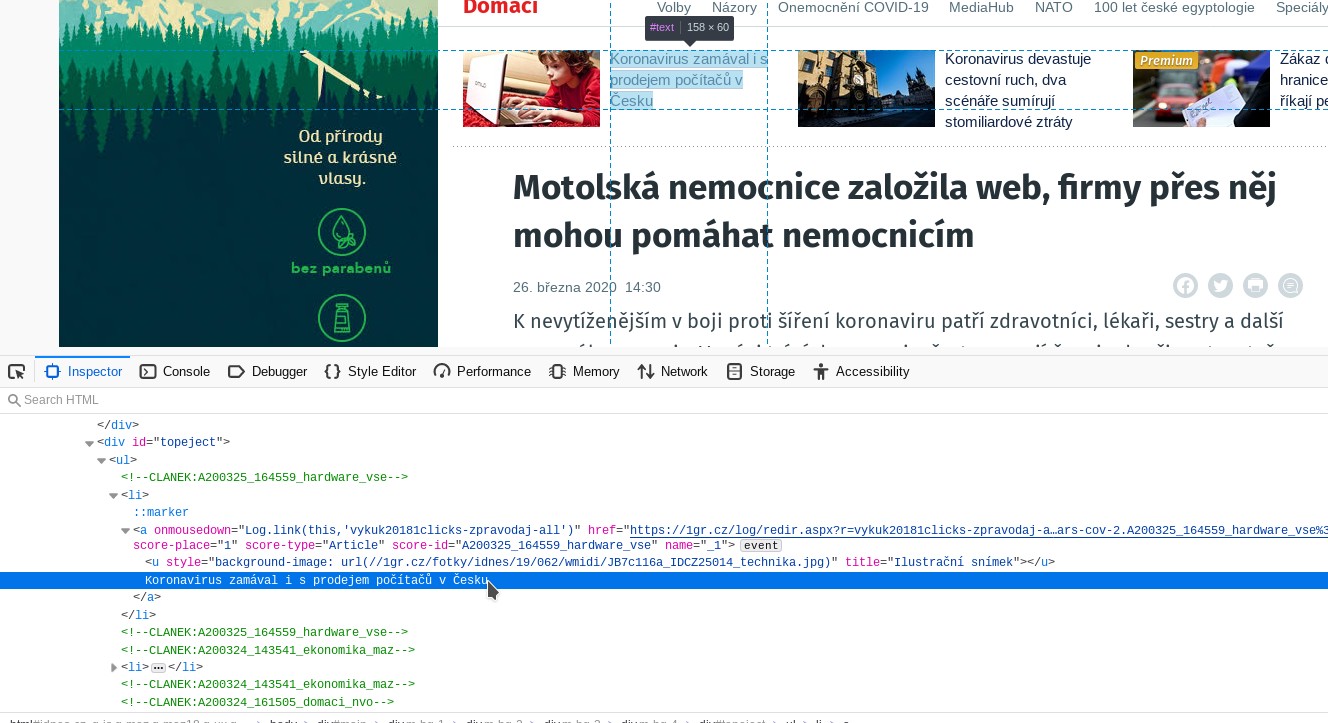This screenshot has height=723, width=1328.
Task: Open the Názory navigation link
Action: [x=734, y=8]
